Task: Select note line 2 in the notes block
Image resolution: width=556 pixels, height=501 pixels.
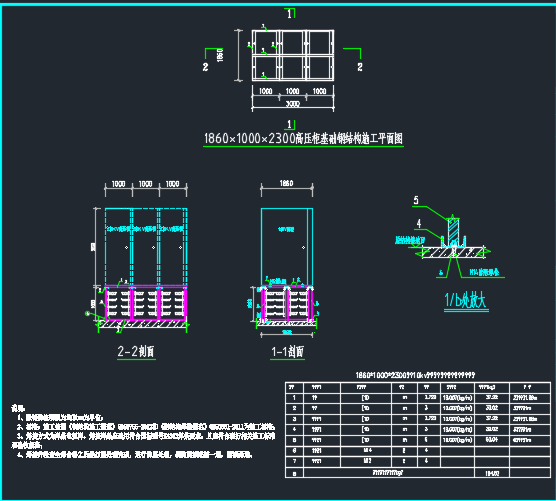Action: pyautogui.click(x=146, y=427)
